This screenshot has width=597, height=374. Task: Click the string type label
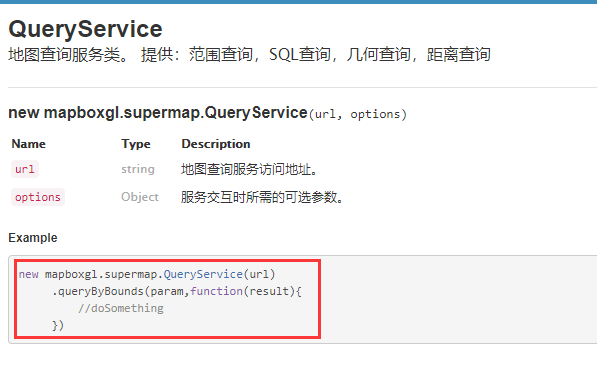tap(138, 169)
